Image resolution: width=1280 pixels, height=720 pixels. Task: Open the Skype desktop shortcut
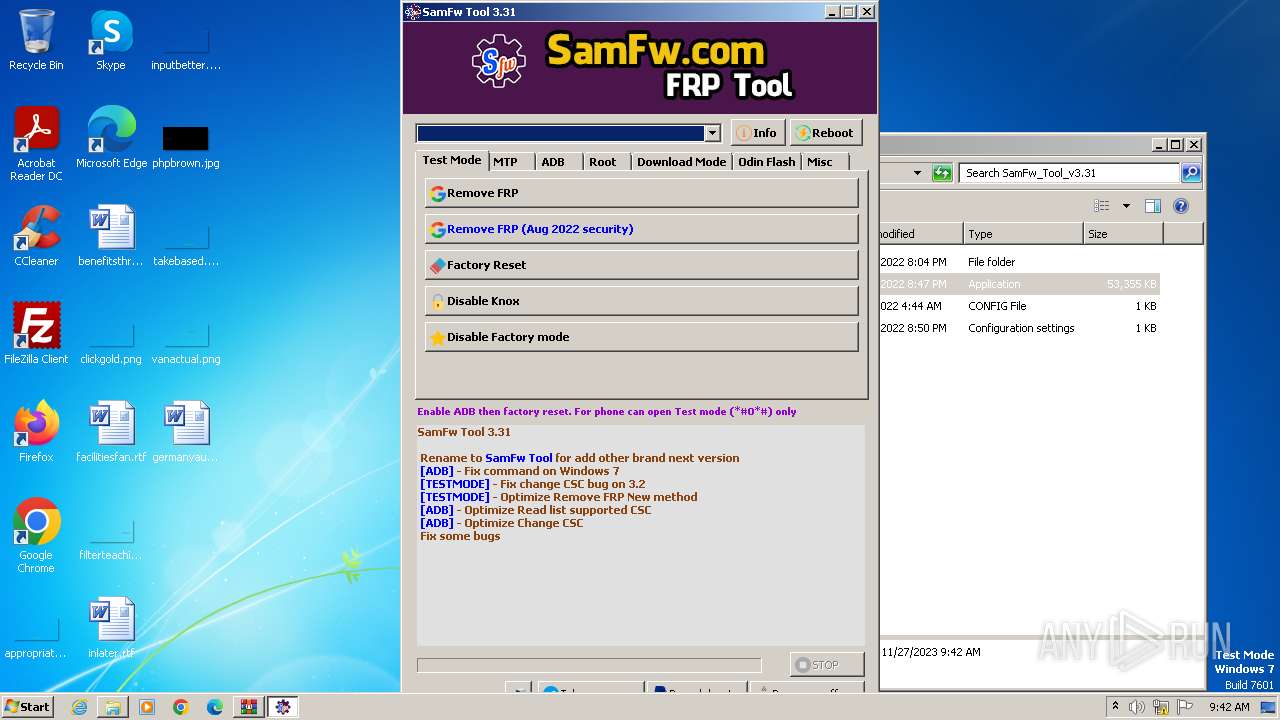[x=110, y=40]
